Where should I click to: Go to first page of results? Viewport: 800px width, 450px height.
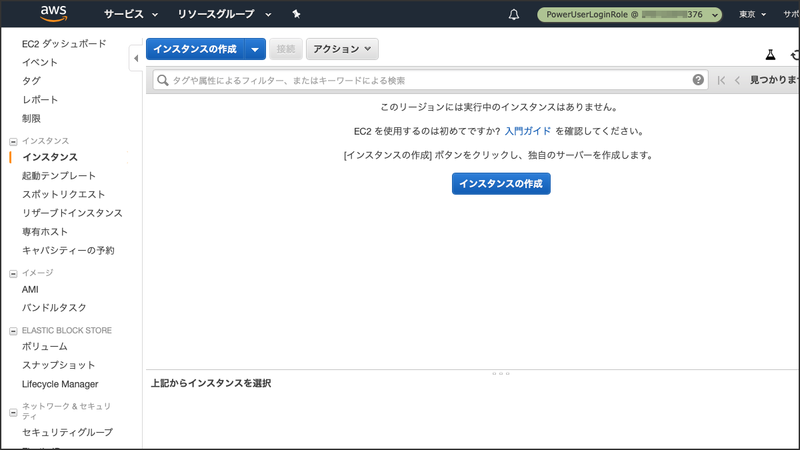[x=721, y=80]
